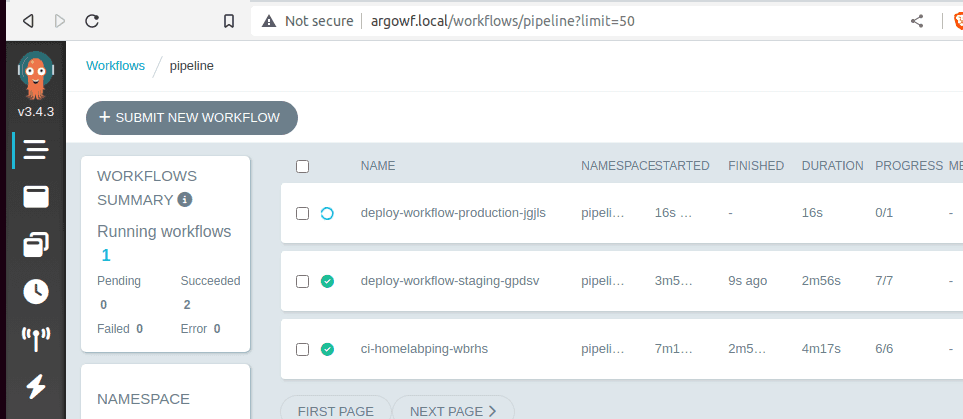Open Cluster Workflow Templates sidebar icon
The image size is (963, 419).
point(36,244)
